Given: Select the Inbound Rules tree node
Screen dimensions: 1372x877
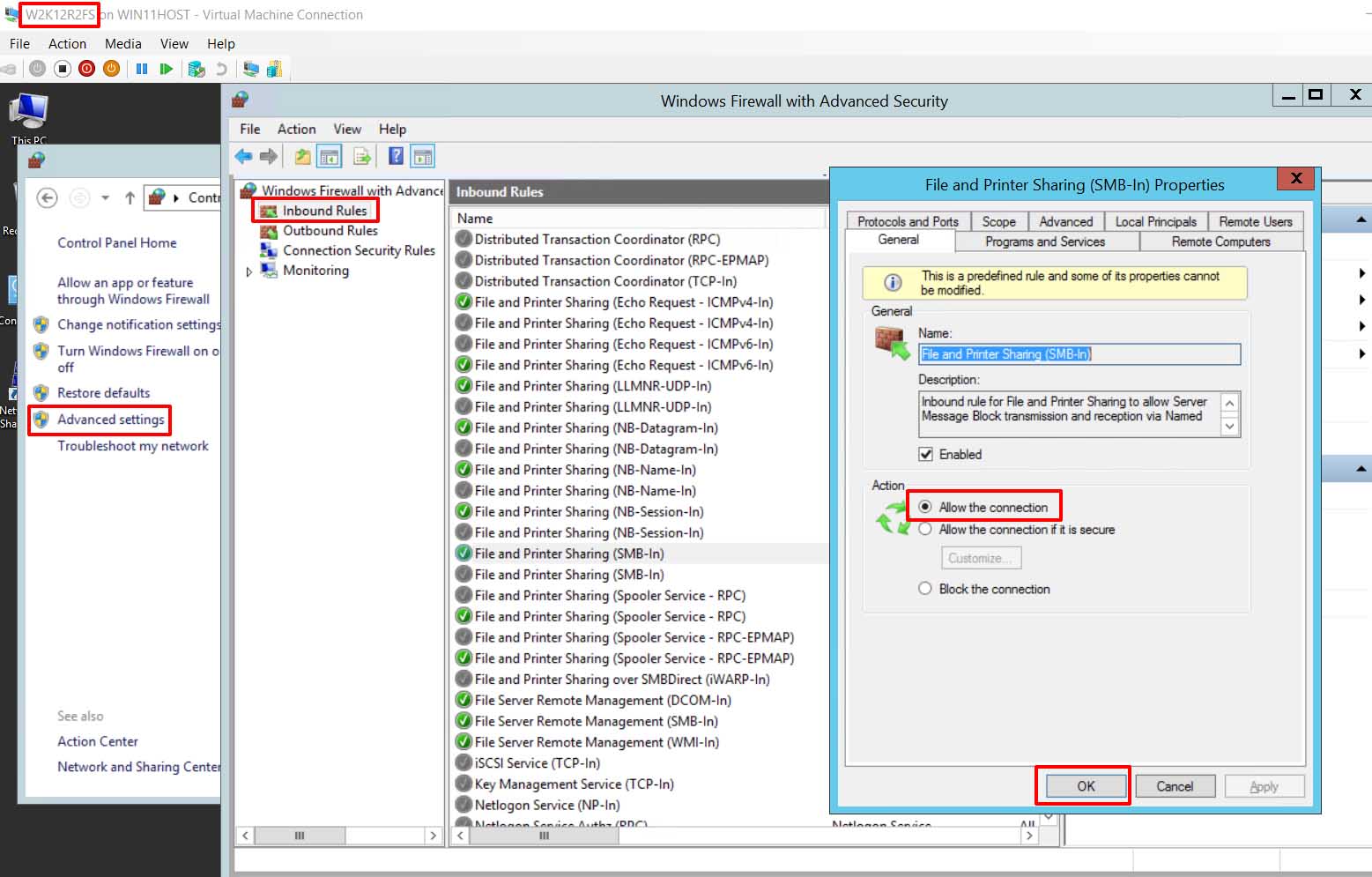Looking at the screenshot, I should pos(324,211).
